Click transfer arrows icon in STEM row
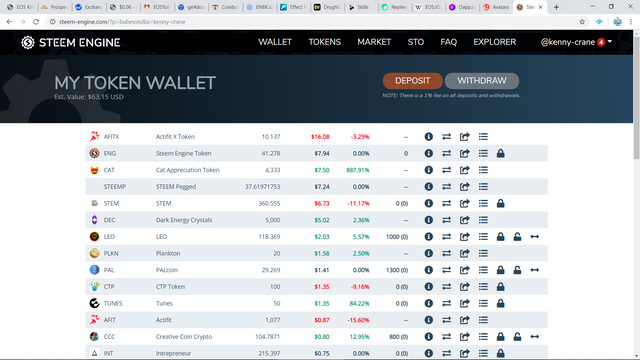The height and width of the screenshot is (360, 640). point(447,203)
